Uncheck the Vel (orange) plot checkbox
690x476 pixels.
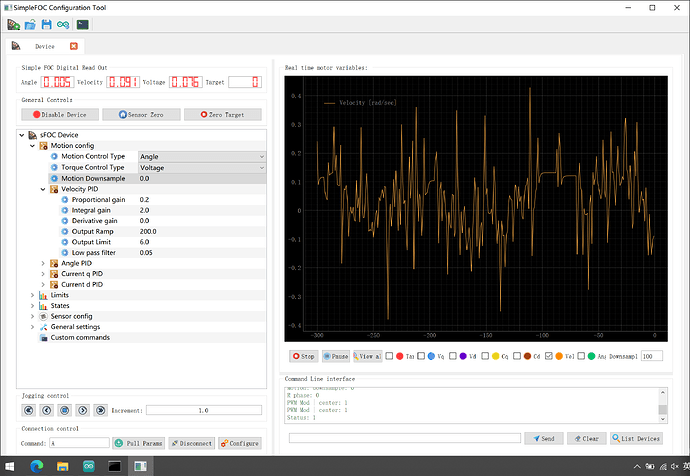(x=549, y=356)
